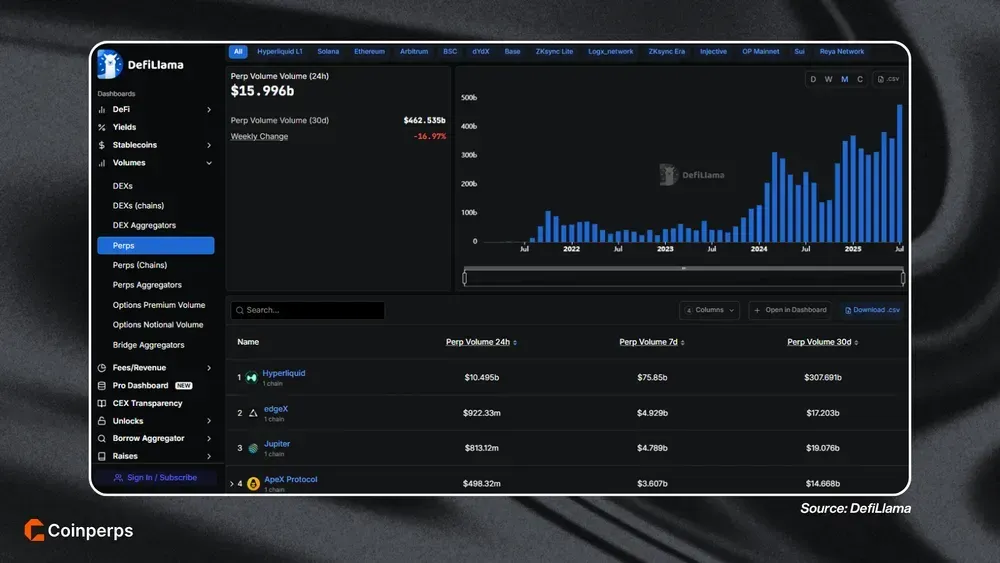Collapse the Volumes section chevron
Viewport: 1000px width, 563px height.
209,163
